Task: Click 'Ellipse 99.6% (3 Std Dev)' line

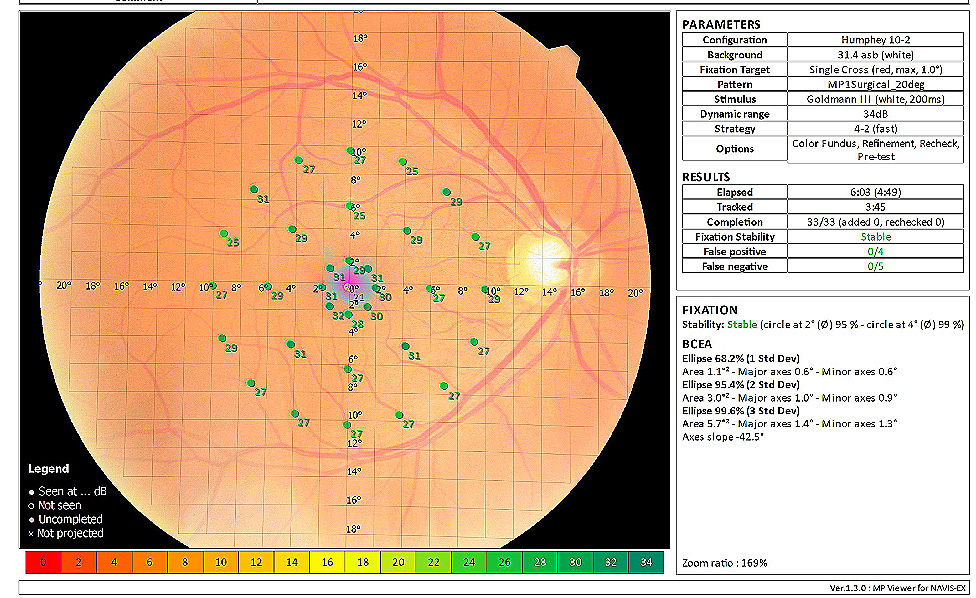Action: 741,411
